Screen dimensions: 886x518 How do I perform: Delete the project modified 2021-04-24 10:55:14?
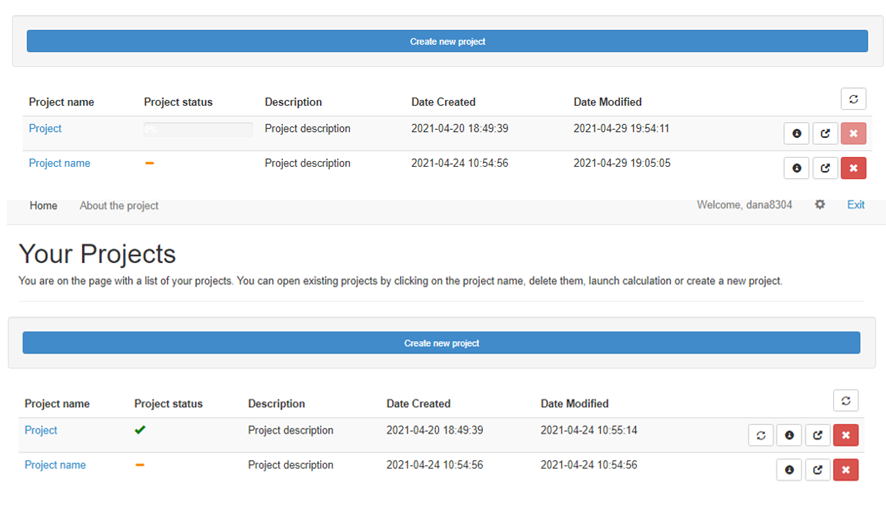pos(846,435)
